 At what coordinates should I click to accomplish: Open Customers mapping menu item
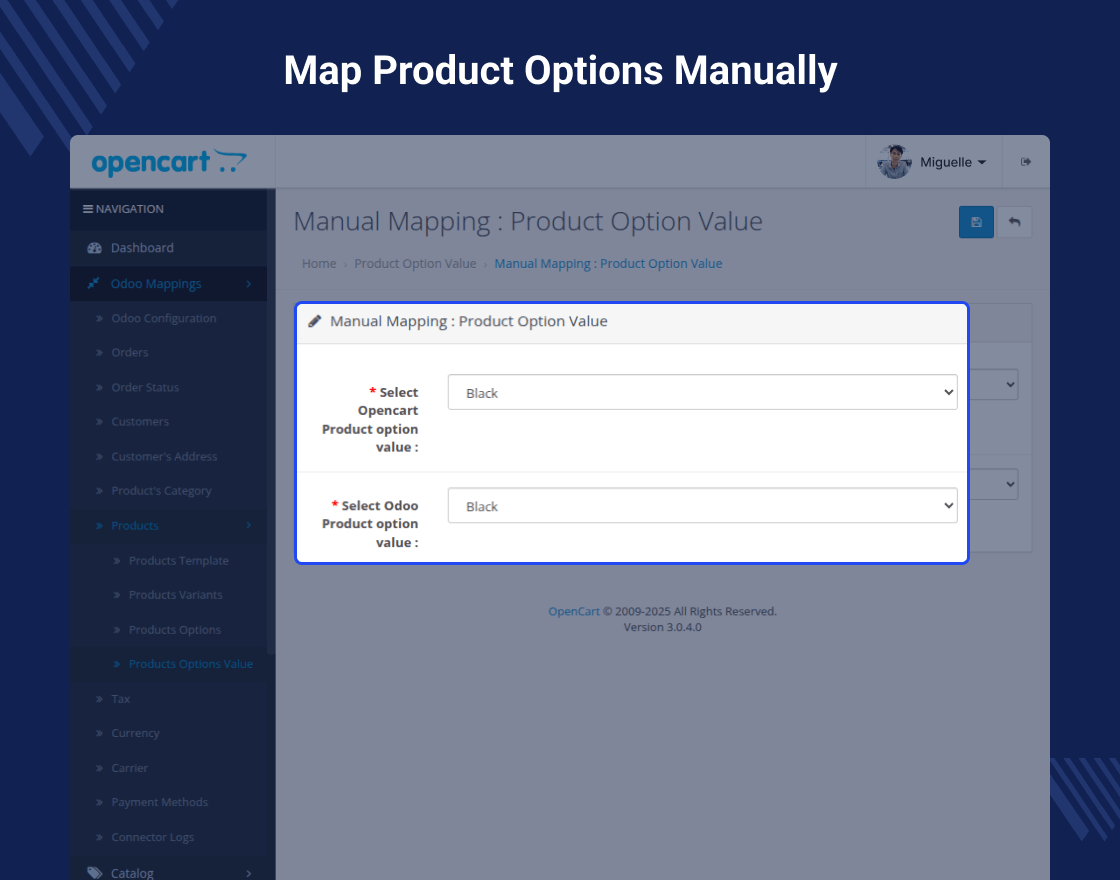(x=140, y=421)
